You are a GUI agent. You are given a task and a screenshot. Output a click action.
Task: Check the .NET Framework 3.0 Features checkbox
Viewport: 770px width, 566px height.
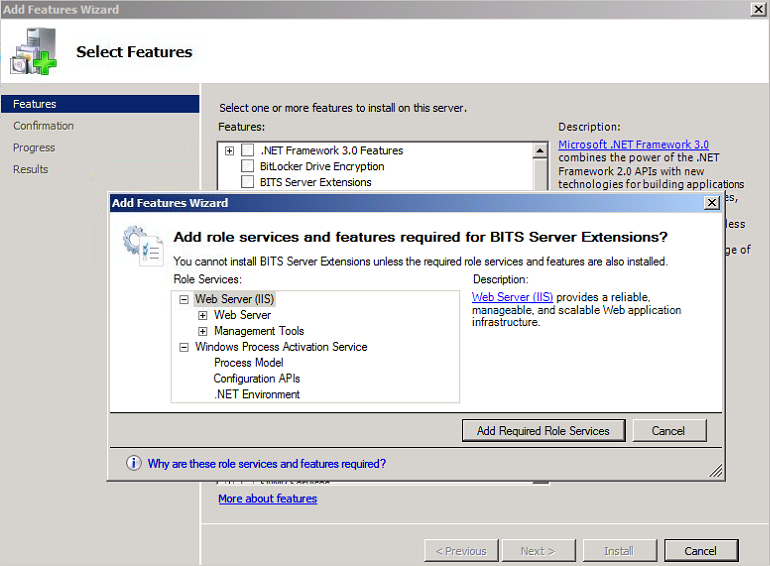[x=248, y=150]
